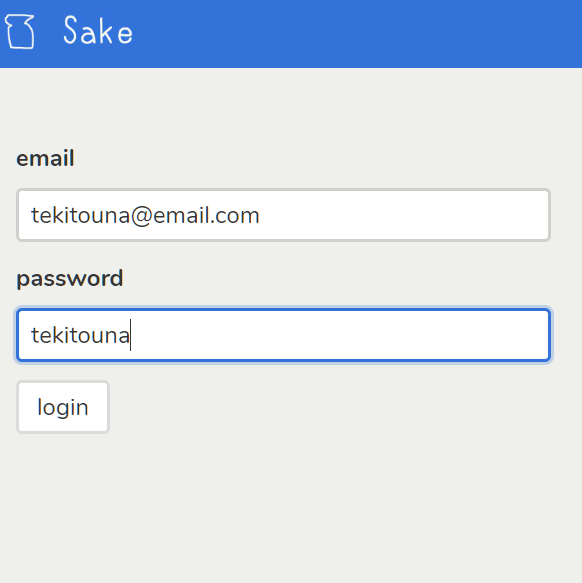Click the bold "password" label

point(70,279)
